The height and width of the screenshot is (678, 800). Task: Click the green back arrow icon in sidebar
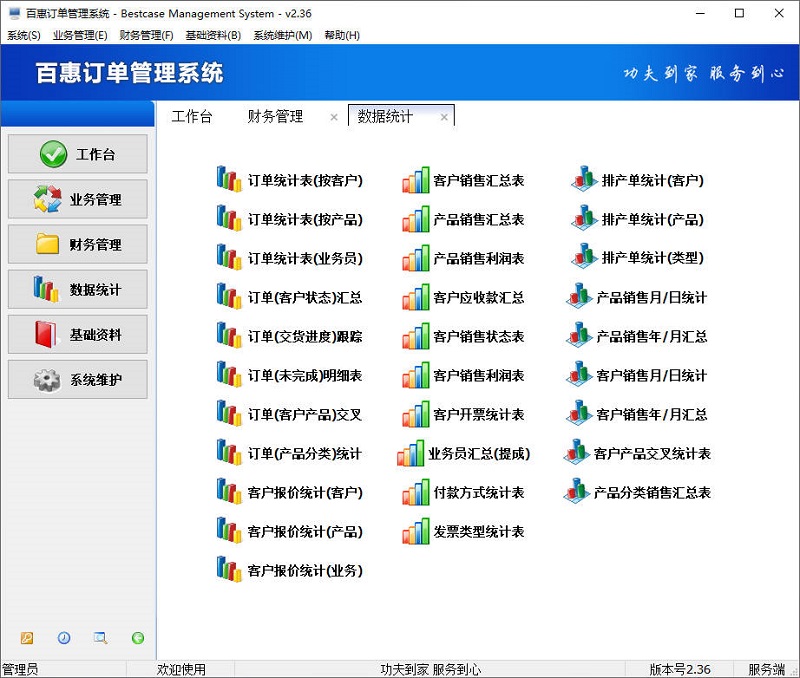coord(137,638)
